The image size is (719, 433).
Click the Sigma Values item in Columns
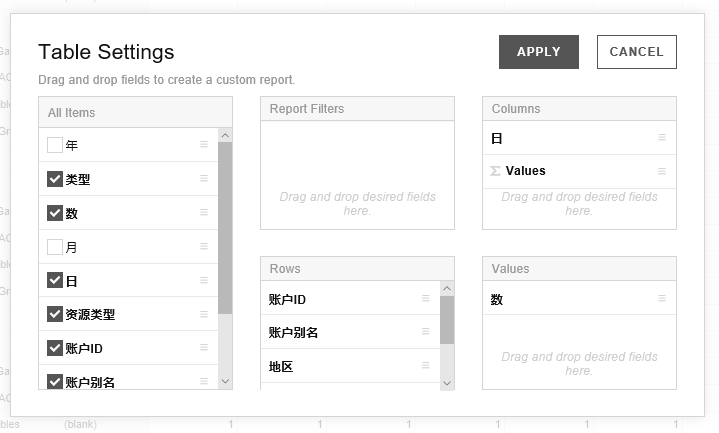(525, 171)
